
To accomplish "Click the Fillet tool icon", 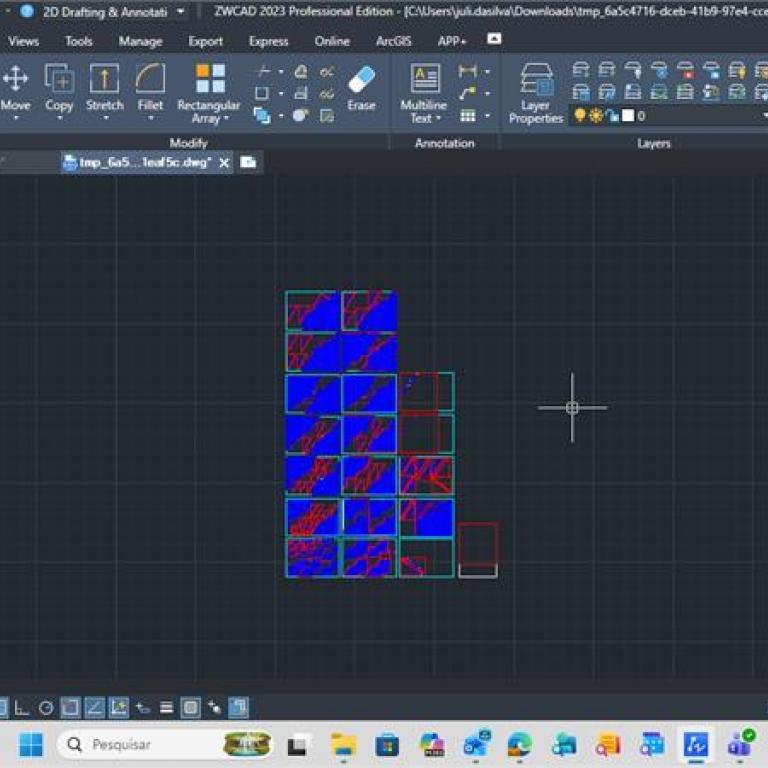I will tap(150, 80).
